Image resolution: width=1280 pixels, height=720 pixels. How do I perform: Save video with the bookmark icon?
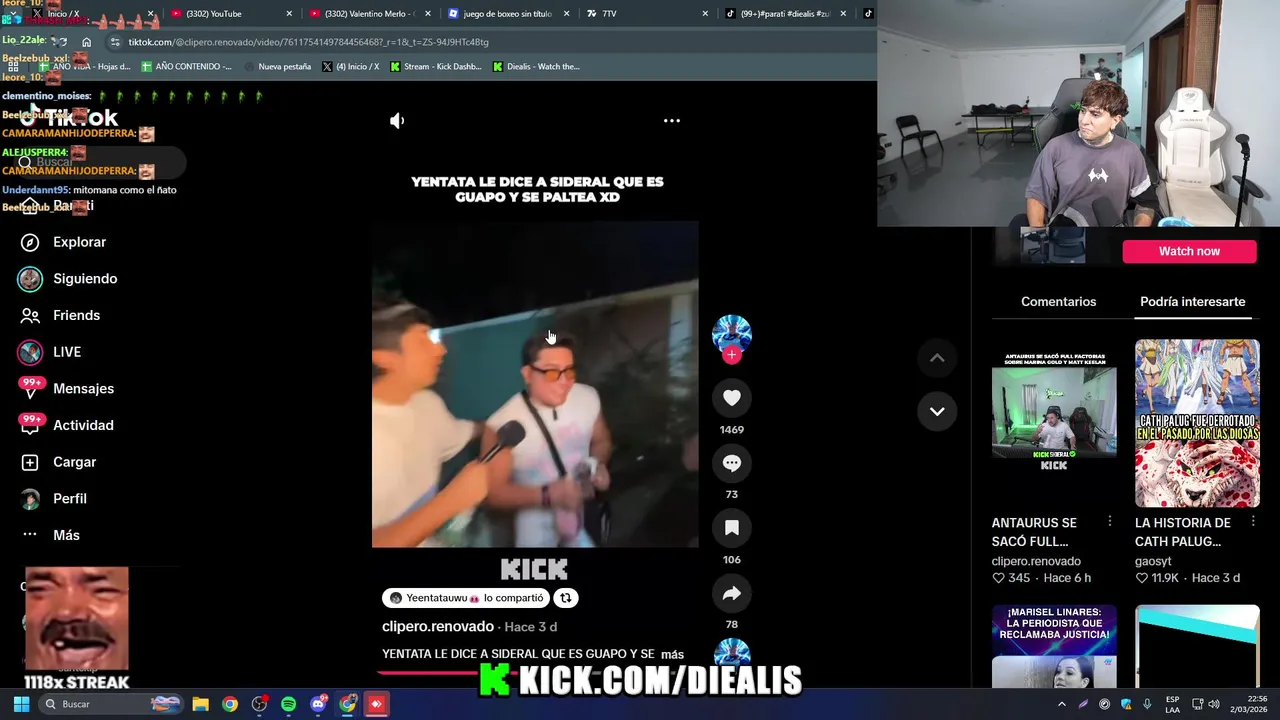732,528
